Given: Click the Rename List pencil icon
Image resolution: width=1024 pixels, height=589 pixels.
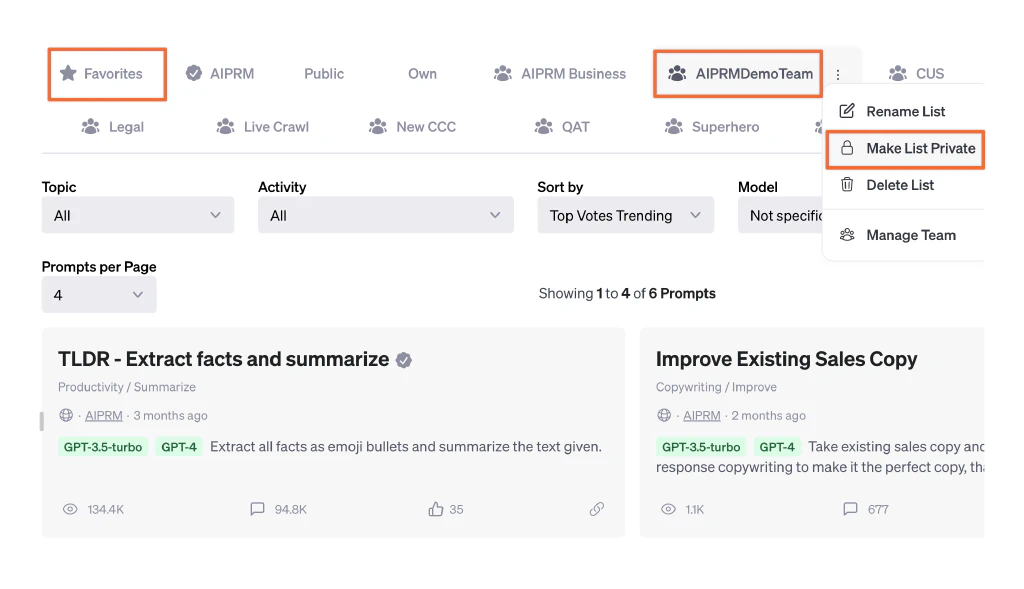Looking at the screenshot, I should point(847,111).
